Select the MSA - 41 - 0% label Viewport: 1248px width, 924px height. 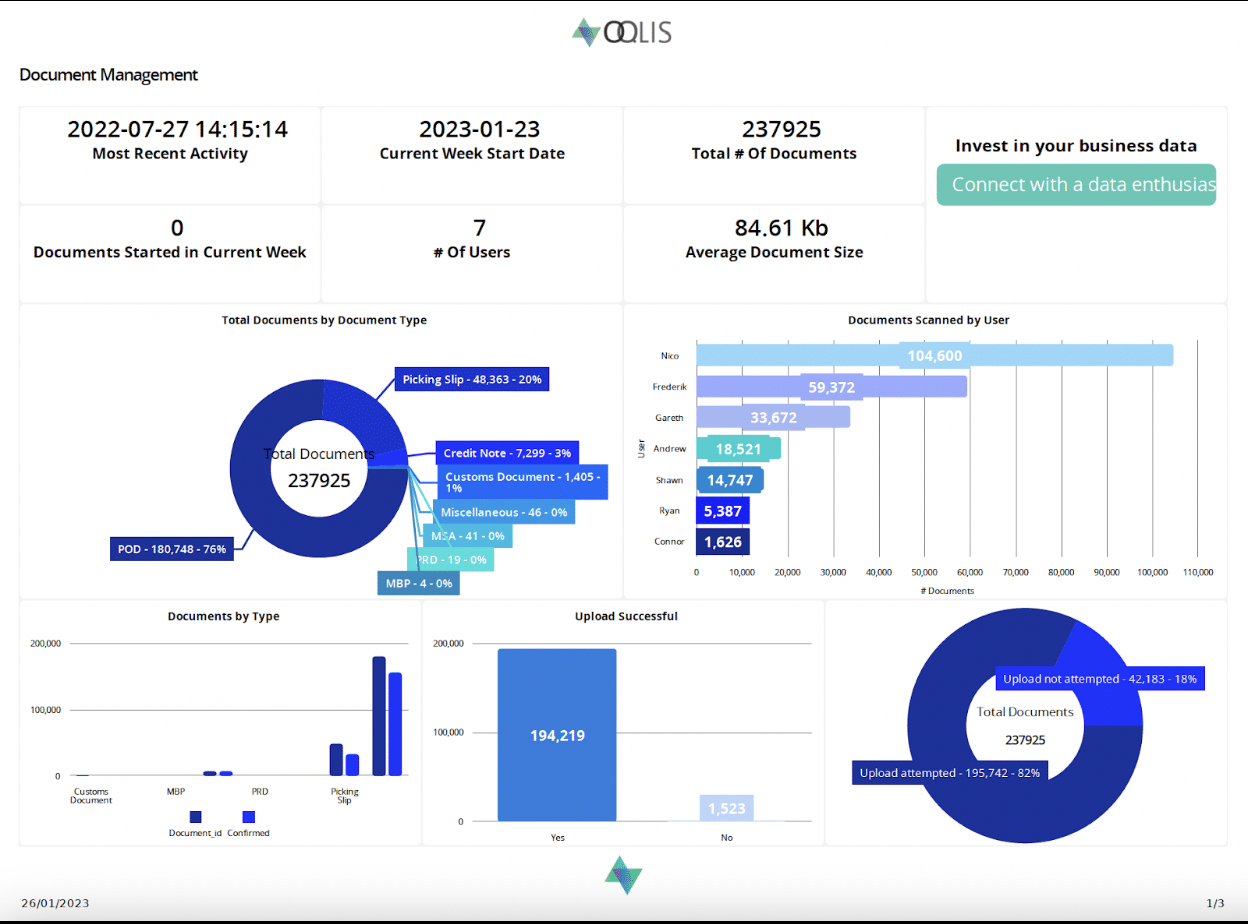(x=466, y=536)
